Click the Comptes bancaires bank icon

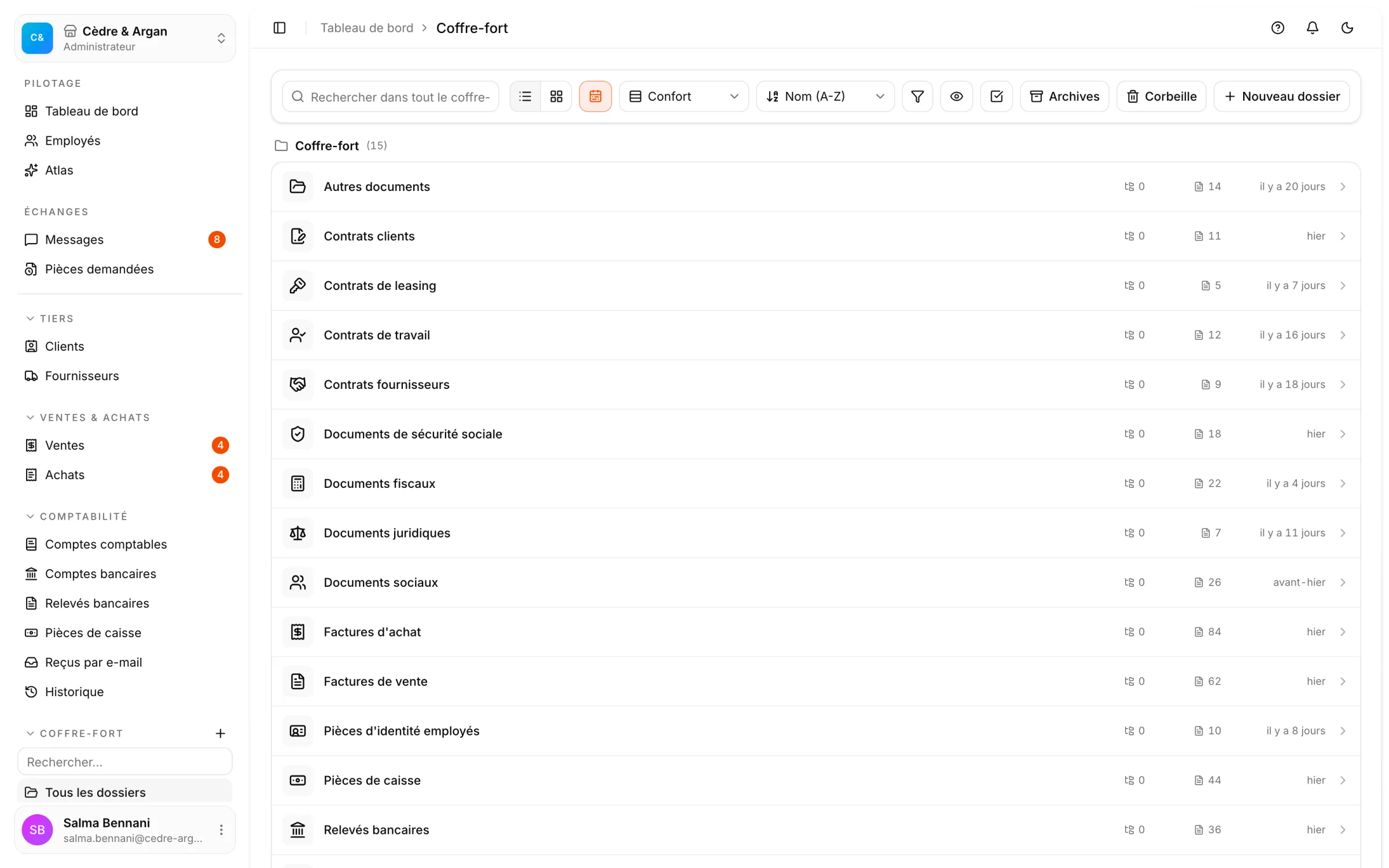pos(31,573)
